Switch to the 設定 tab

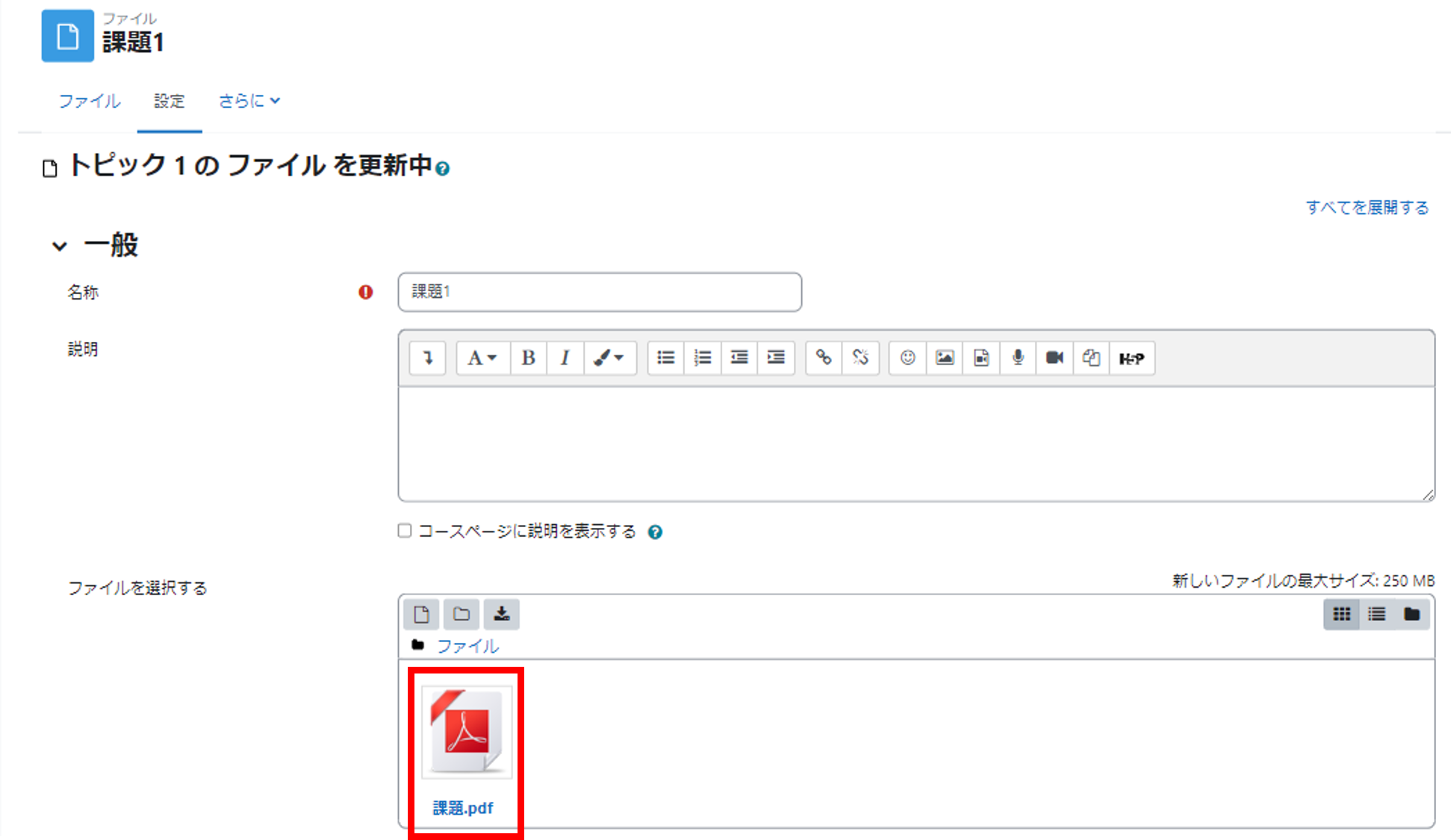170,101
